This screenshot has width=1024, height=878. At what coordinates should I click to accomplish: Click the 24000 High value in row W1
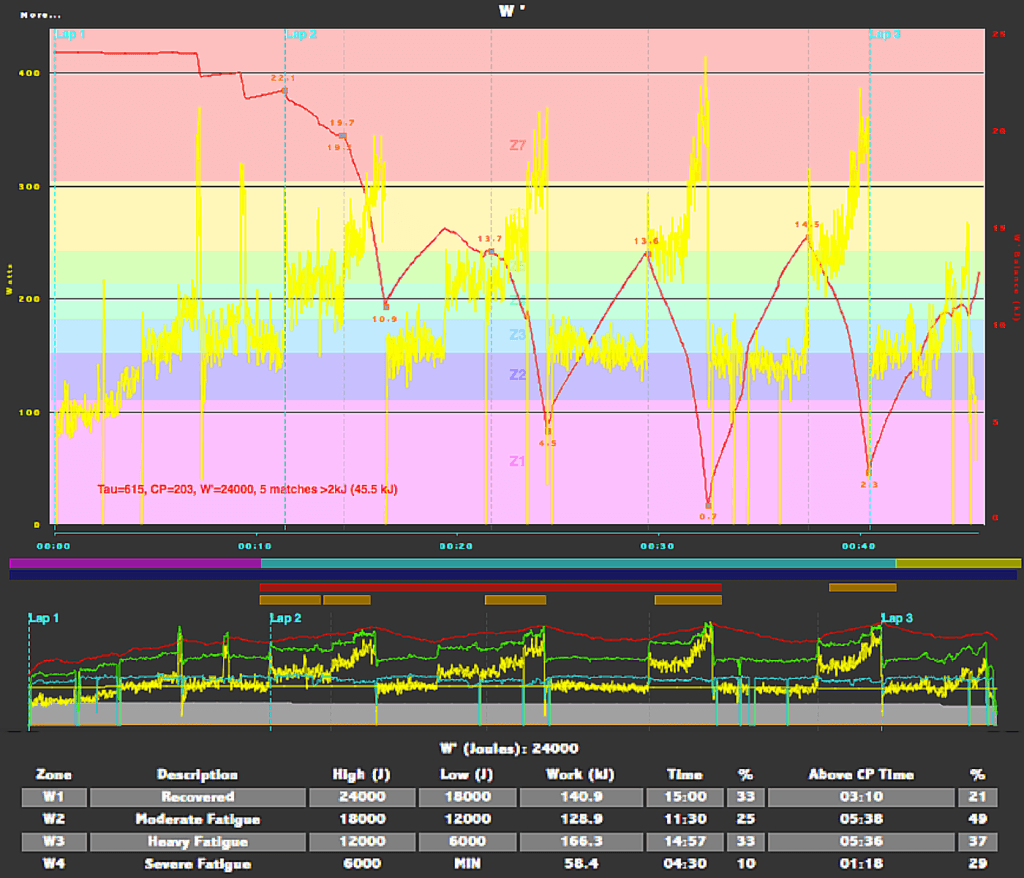(362, 797)
